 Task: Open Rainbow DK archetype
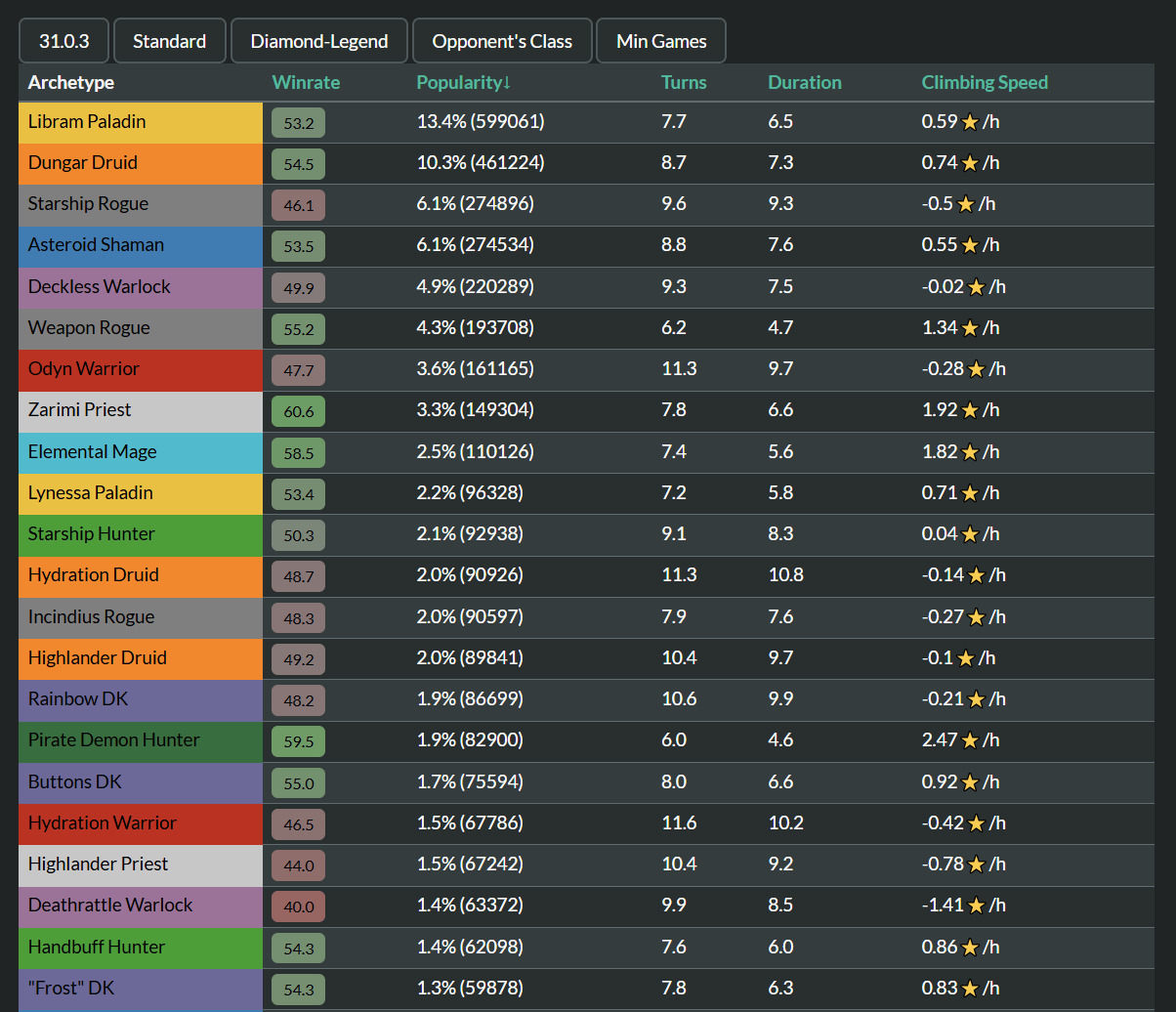tap(141, 699)
